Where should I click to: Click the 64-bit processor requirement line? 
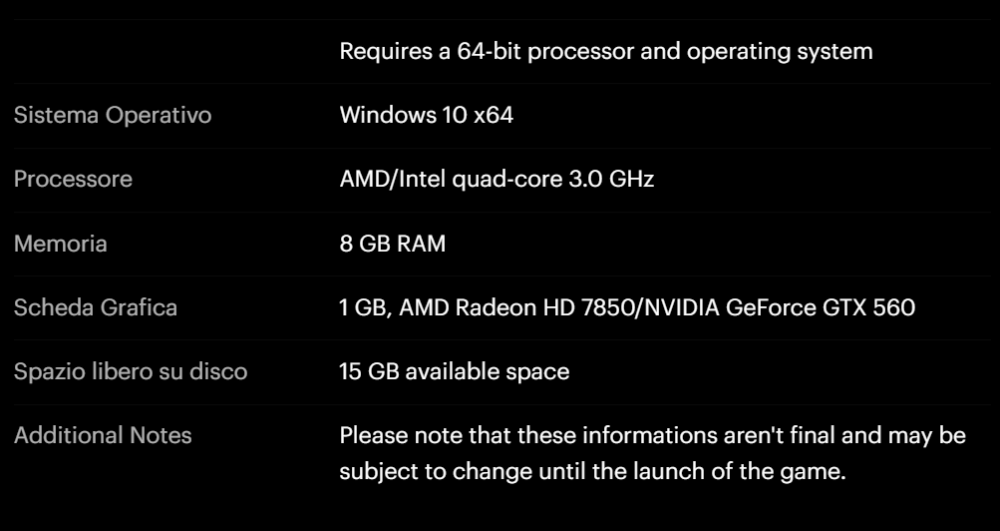[x=606, y=51]
